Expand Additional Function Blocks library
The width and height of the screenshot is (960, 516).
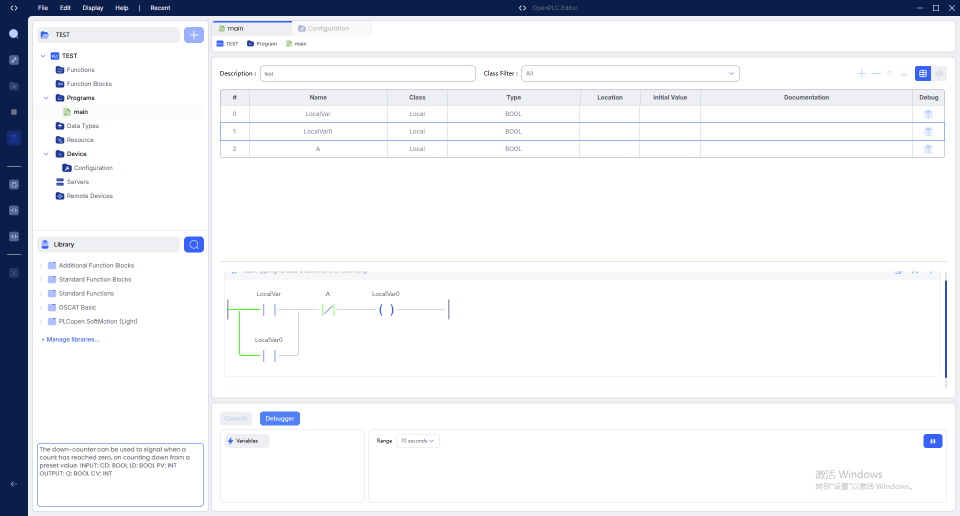pos(41,266)
